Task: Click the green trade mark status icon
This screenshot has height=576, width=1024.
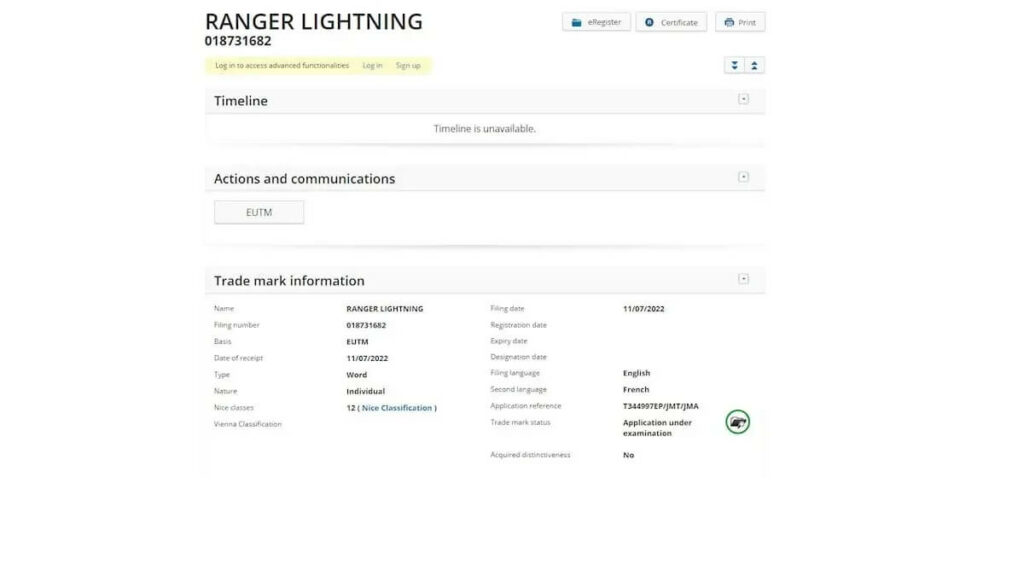Action: (x=737, y=422)
